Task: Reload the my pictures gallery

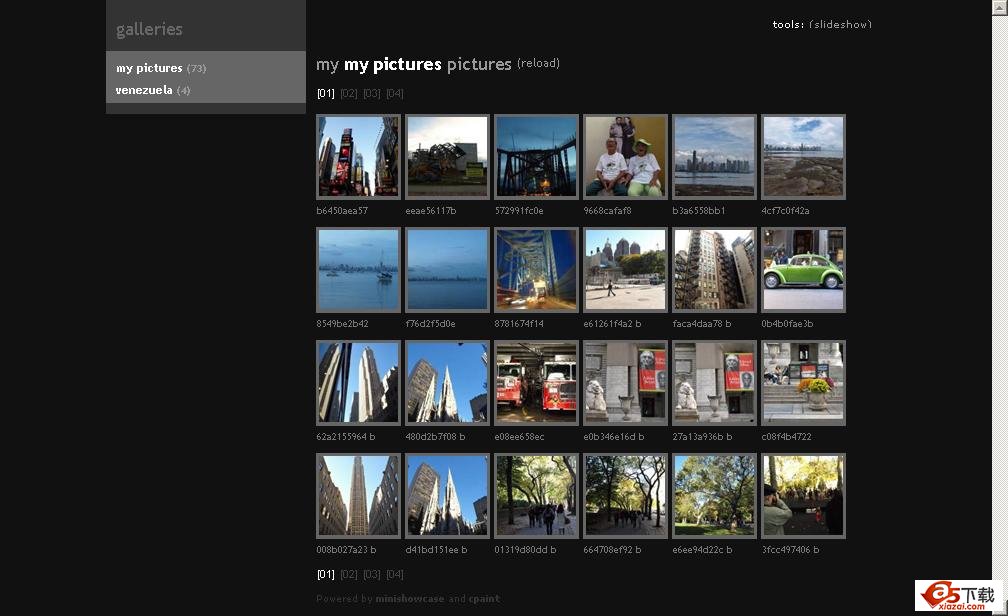Action: [x=538, y=63]
